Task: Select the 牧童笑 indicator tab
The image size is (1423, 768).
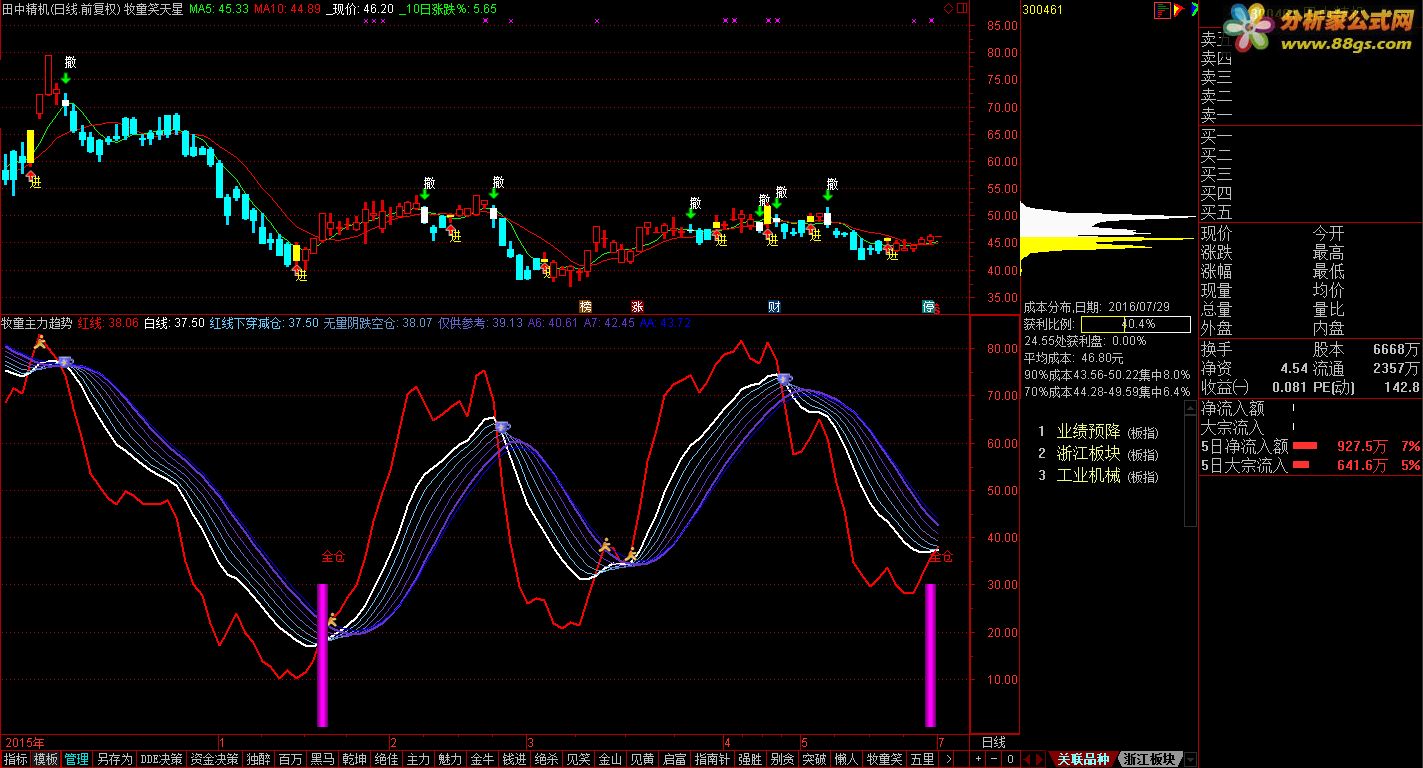Action: (884, 759)
